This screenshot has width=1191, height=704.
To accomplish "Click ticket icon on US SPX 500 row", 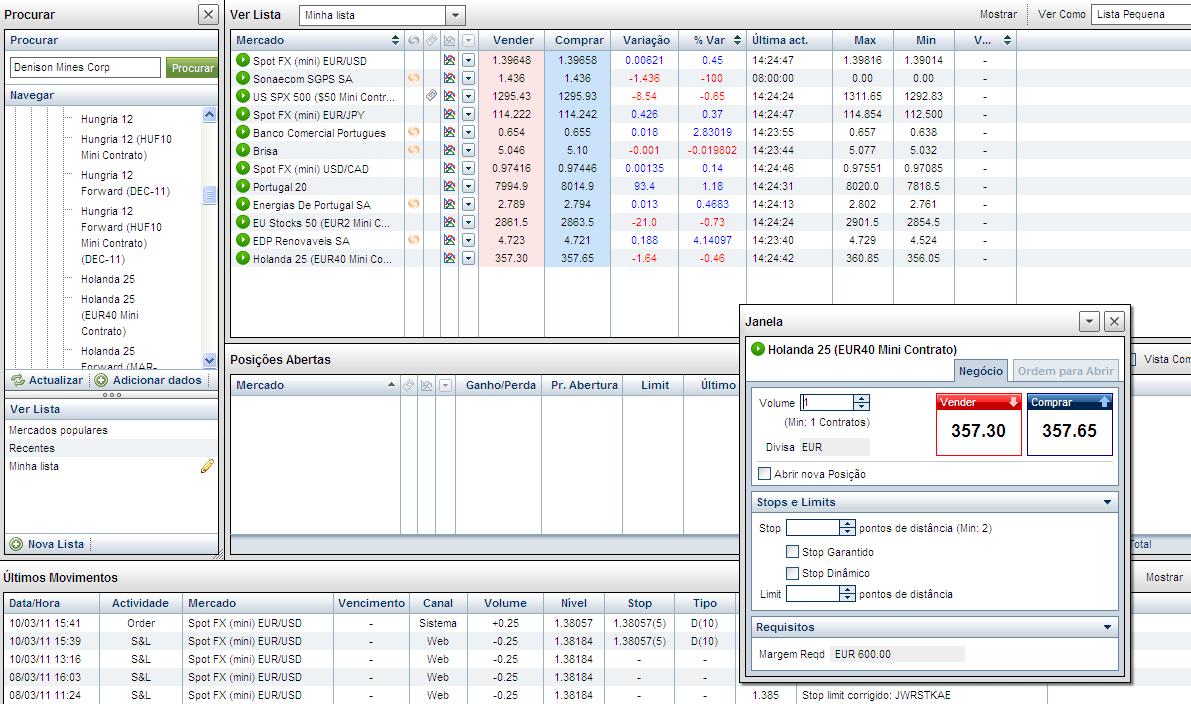I will [431, 96].
